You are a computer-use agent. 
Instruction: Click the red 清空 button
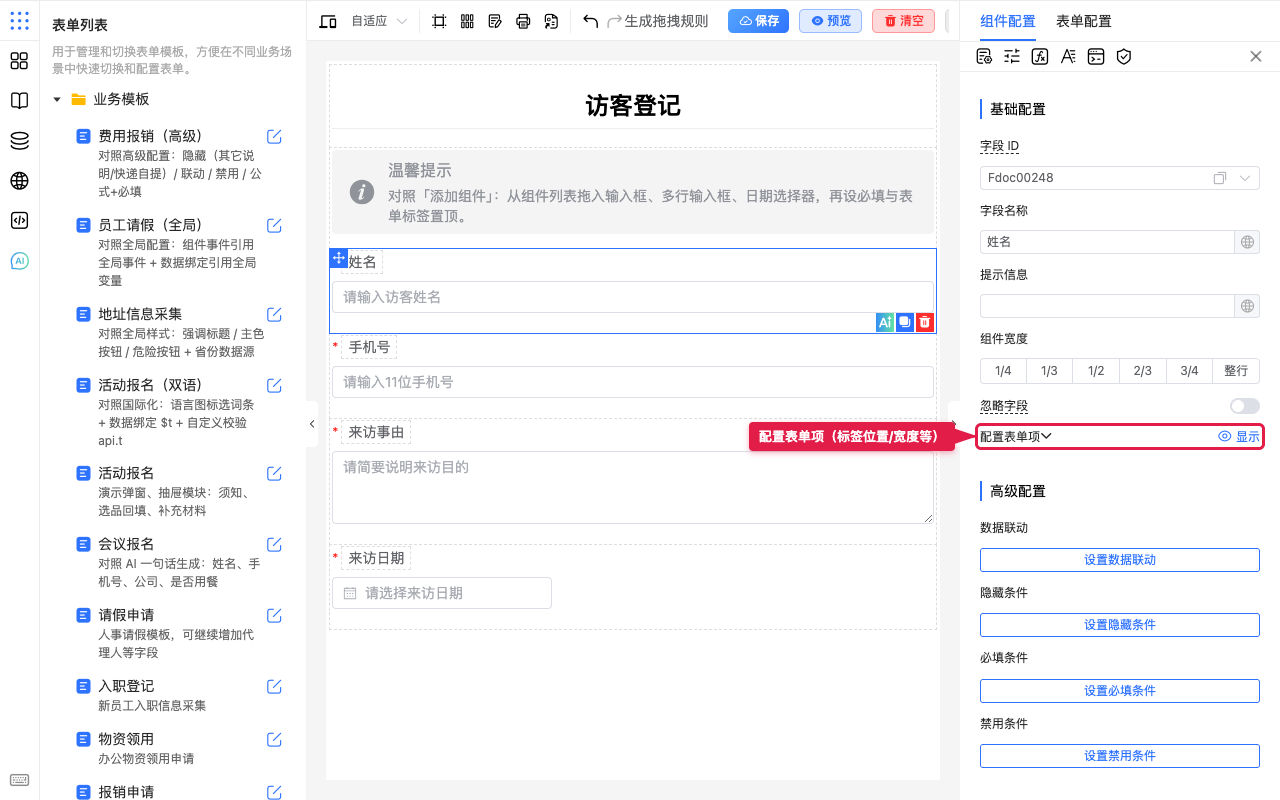point(904,21)
